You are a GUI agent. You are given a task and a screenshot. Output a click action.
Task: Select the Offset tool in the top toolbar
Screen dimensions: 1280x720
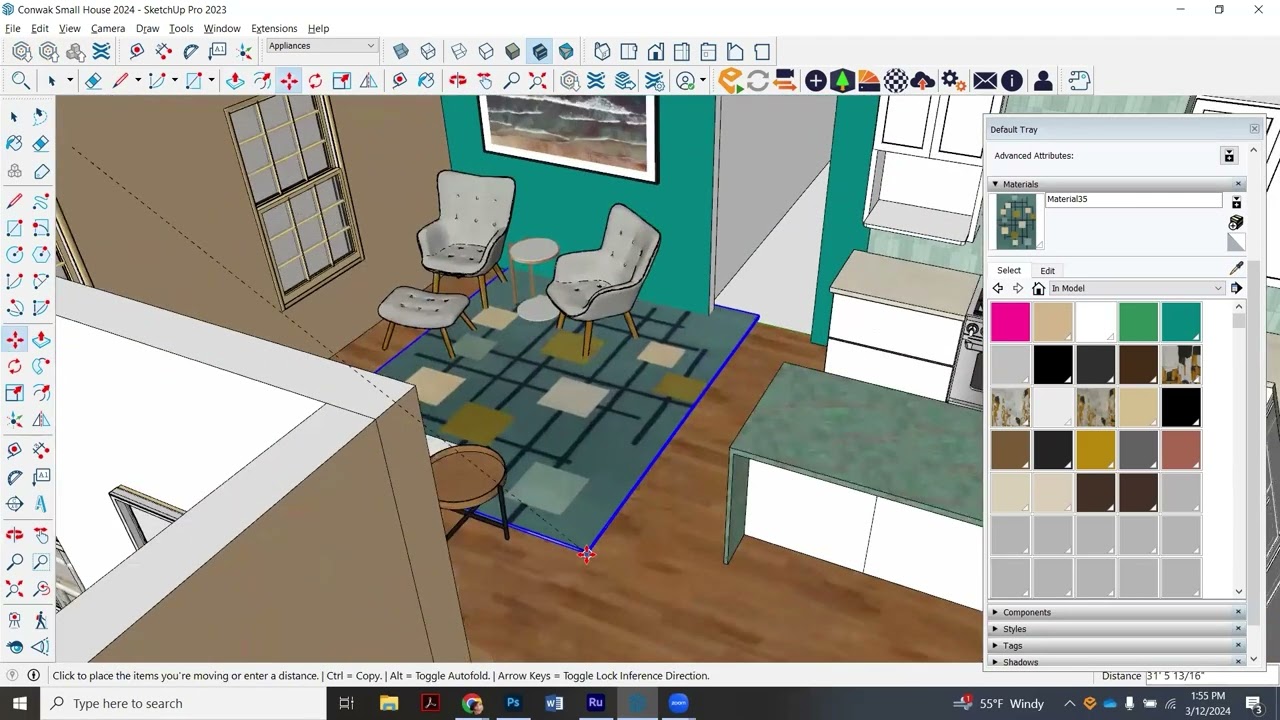coord(261,81)
